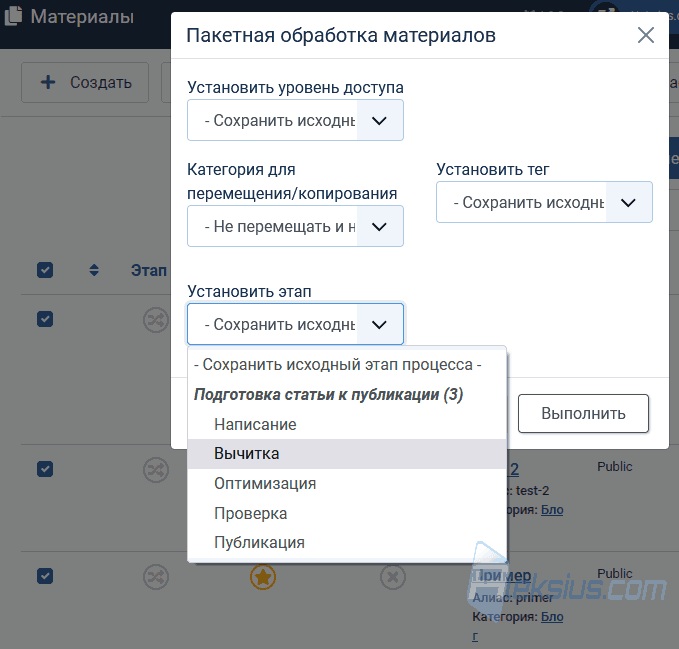Toggle the select-all checkbox in header
This screenshot has height=649, width=679.
point(45,270)
